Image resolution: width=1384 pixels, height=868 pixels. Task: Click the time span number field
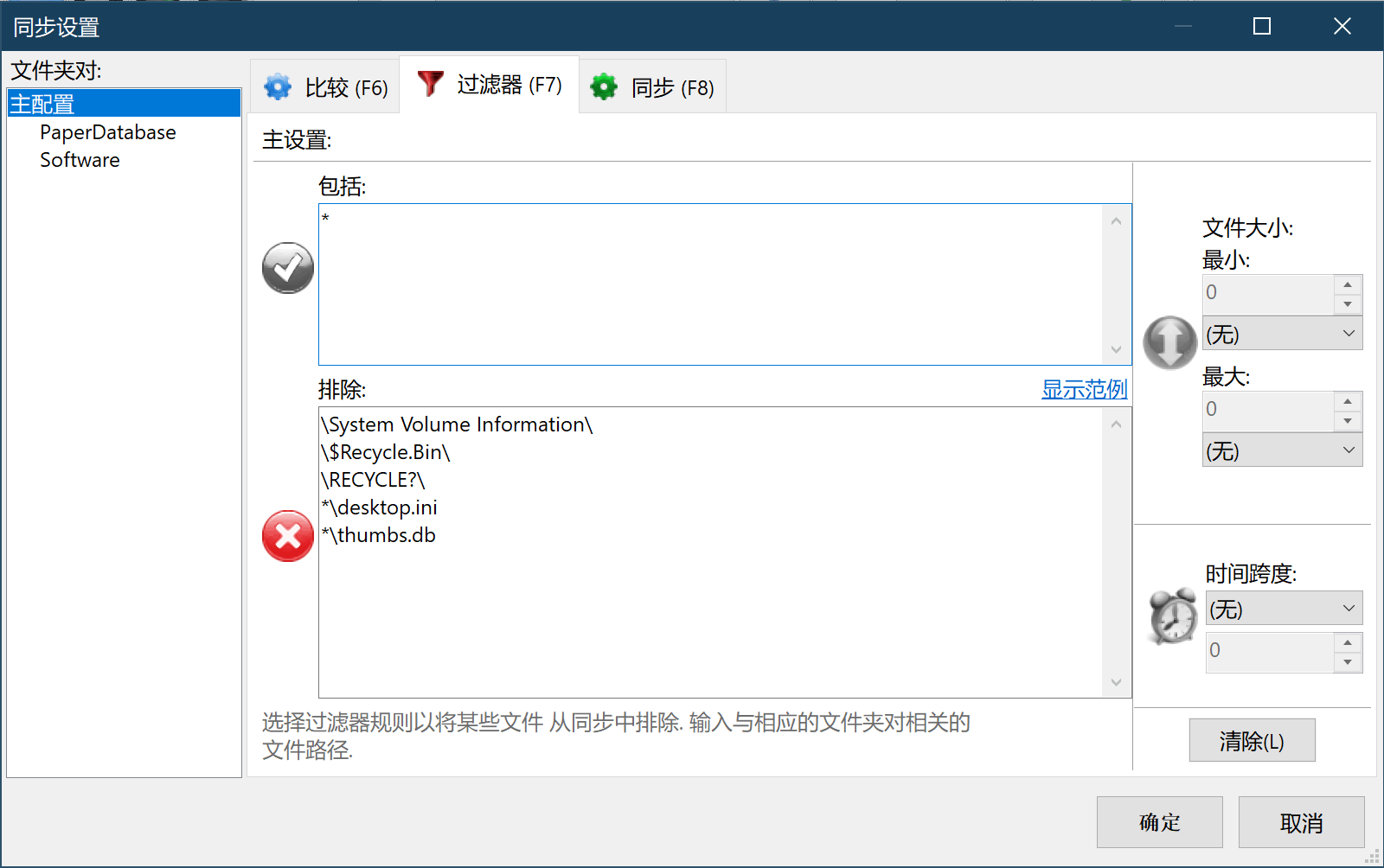click(1270, 652)
